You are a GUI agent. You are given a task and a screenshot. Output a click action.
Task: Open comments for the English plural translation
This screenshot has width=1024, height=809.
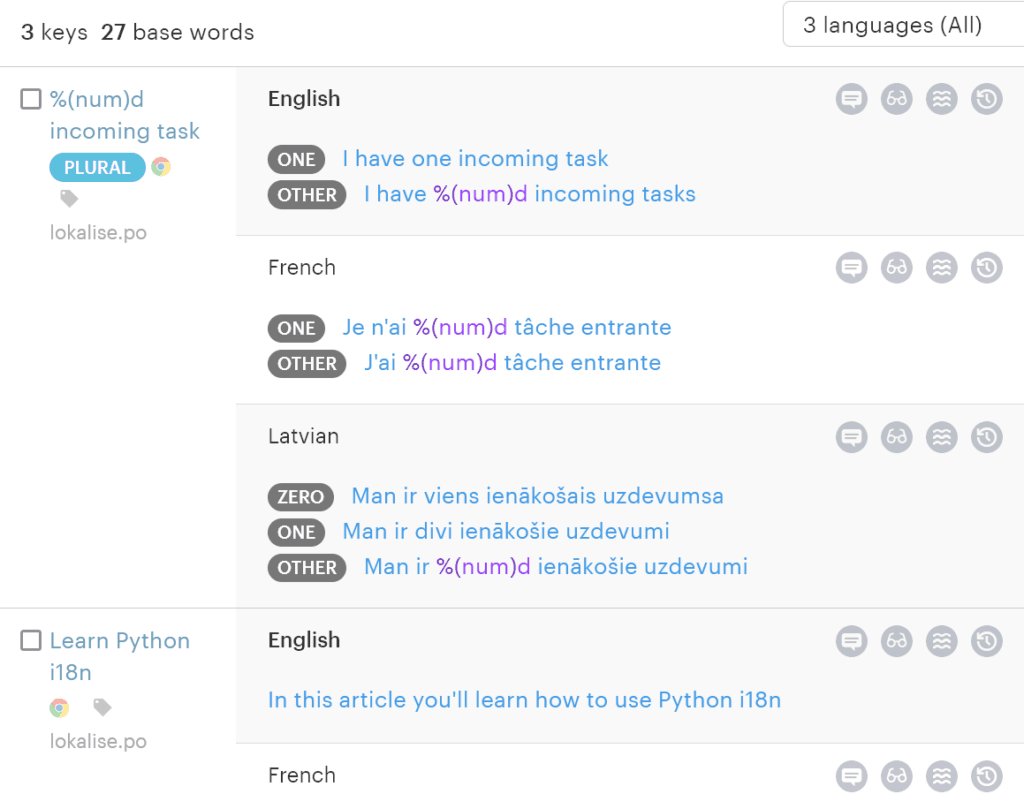coord(851,99)
